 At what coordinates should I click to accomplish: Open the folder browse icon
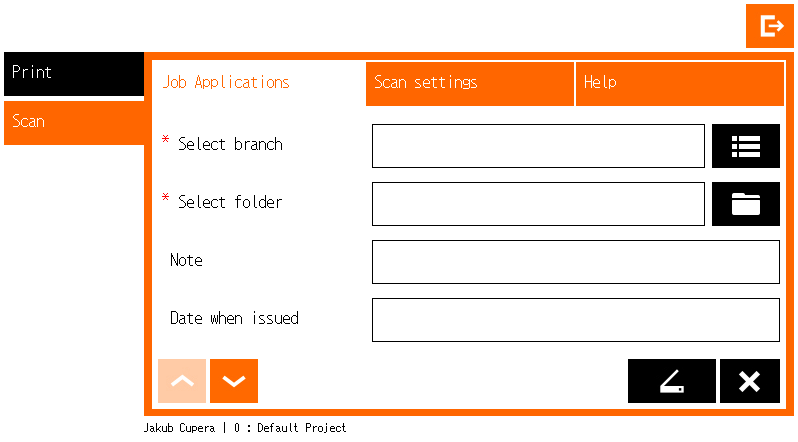pos(745,204)
